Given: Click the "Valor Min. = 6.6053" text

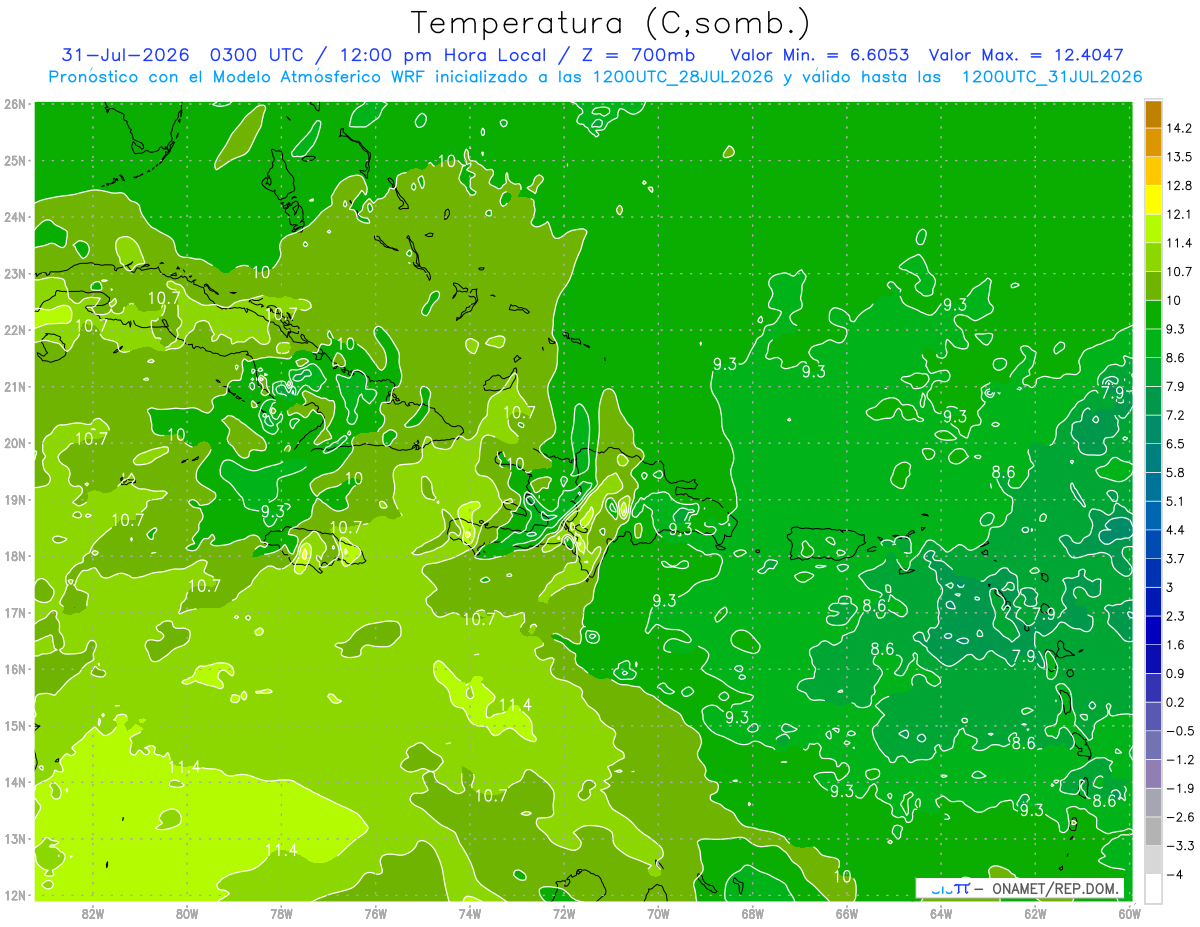Looking at the screenshot, I should 820,54.
